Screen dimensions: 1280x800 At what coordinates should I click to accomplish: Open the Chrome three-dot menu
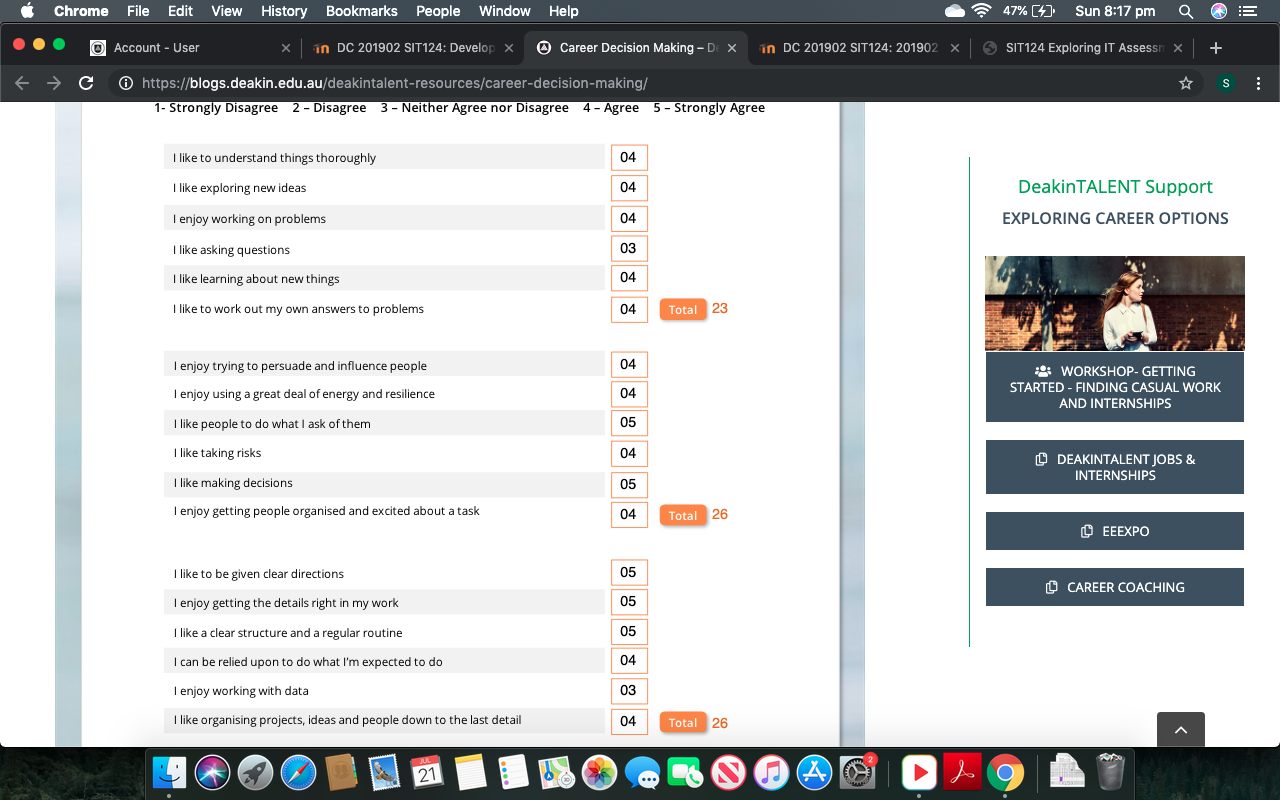pos(1259,83)
